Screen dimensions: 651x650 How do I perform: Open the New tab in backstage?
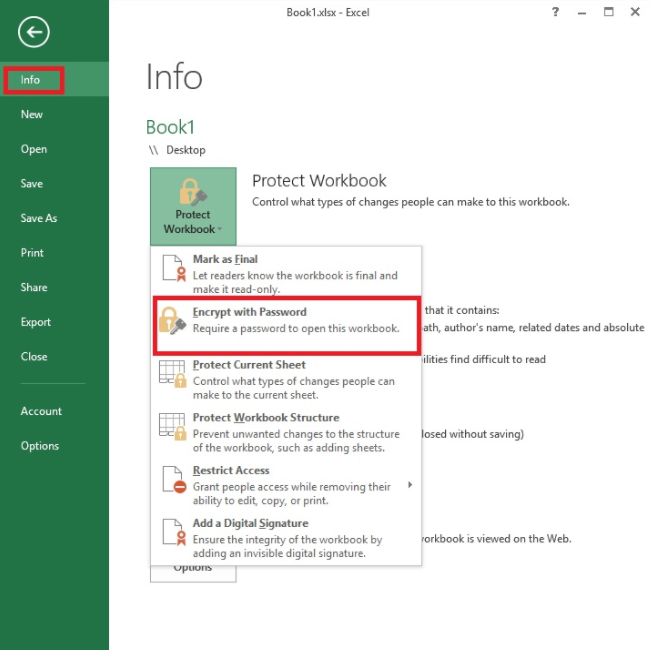pos(32,115)
